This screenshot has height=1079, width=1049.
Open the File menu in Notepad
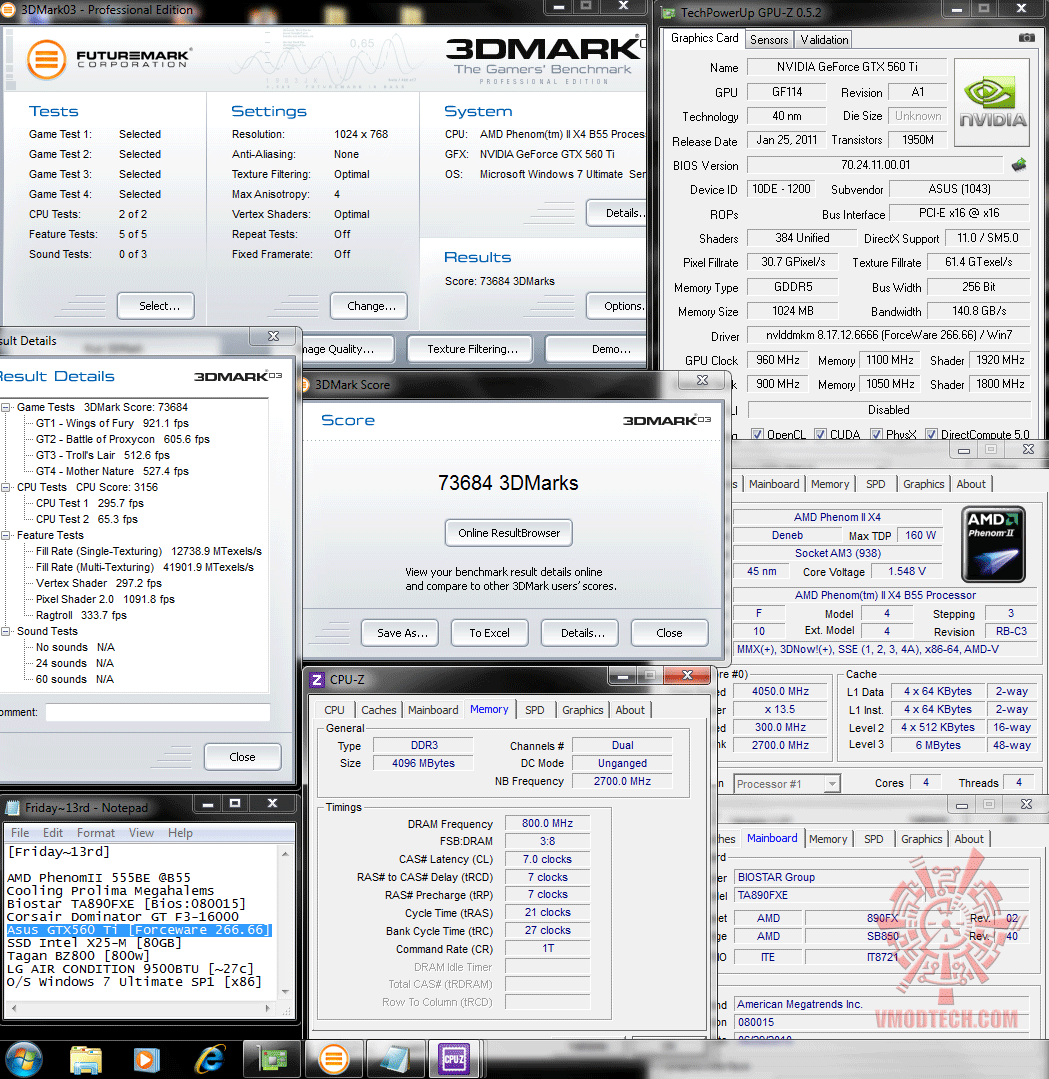coord(20,833)
